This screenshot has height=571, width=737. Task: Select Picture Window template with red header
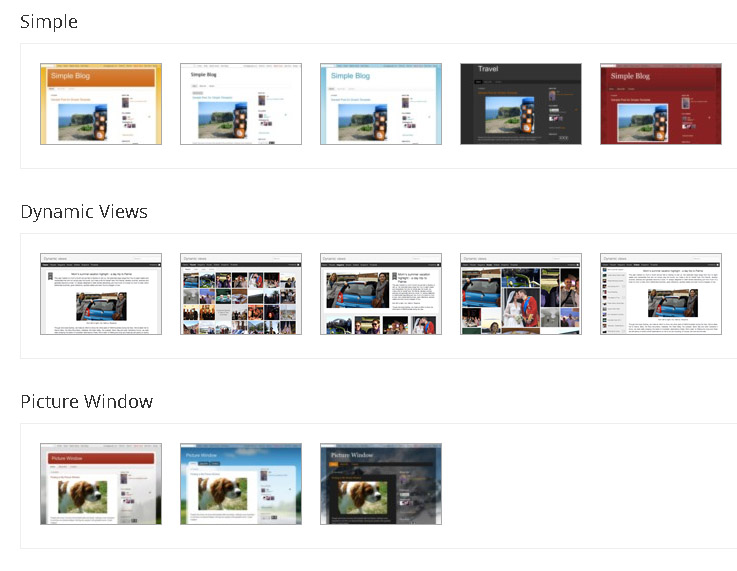[x=101, y=484]
